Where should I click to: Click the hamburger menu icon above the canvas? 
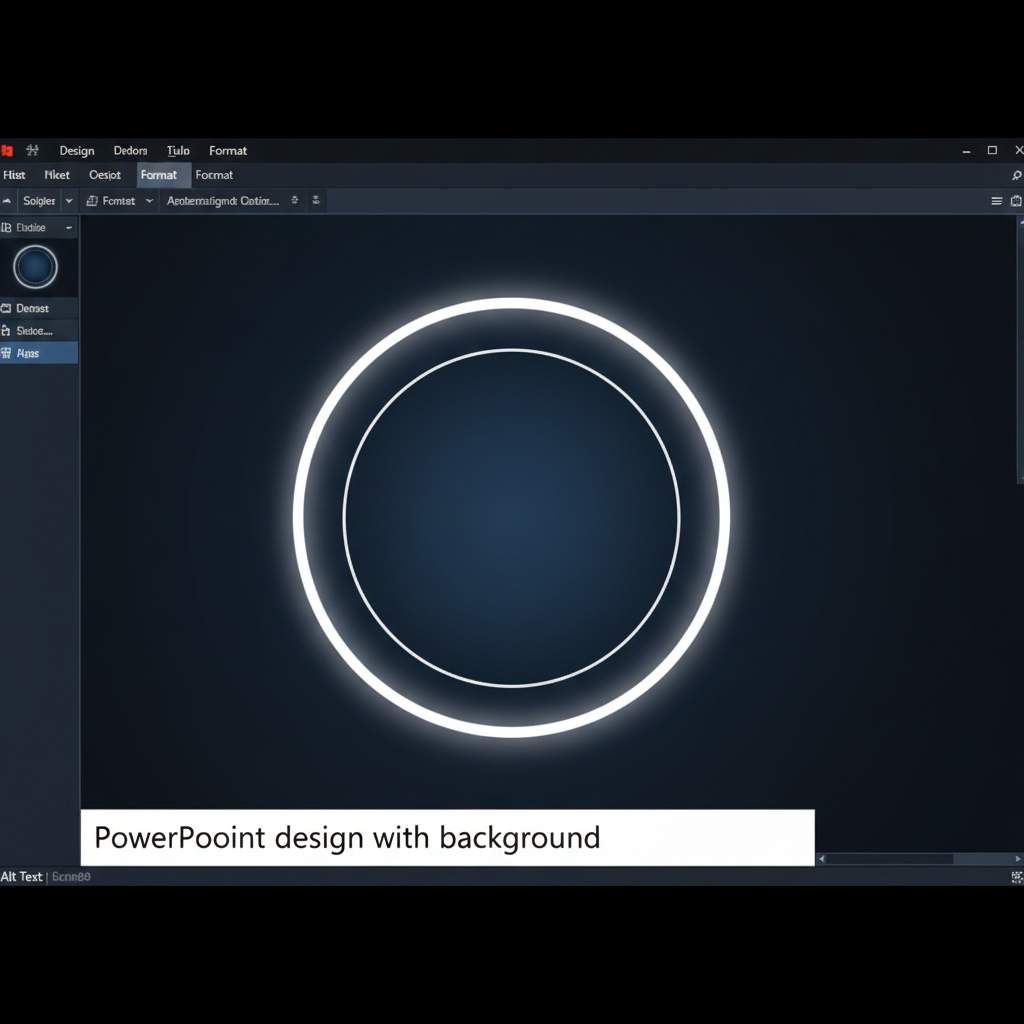996,200
